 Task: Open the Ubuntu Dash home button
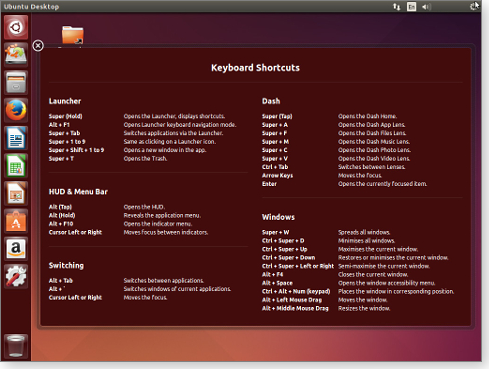pyautogui.click(x=16, y=27)
